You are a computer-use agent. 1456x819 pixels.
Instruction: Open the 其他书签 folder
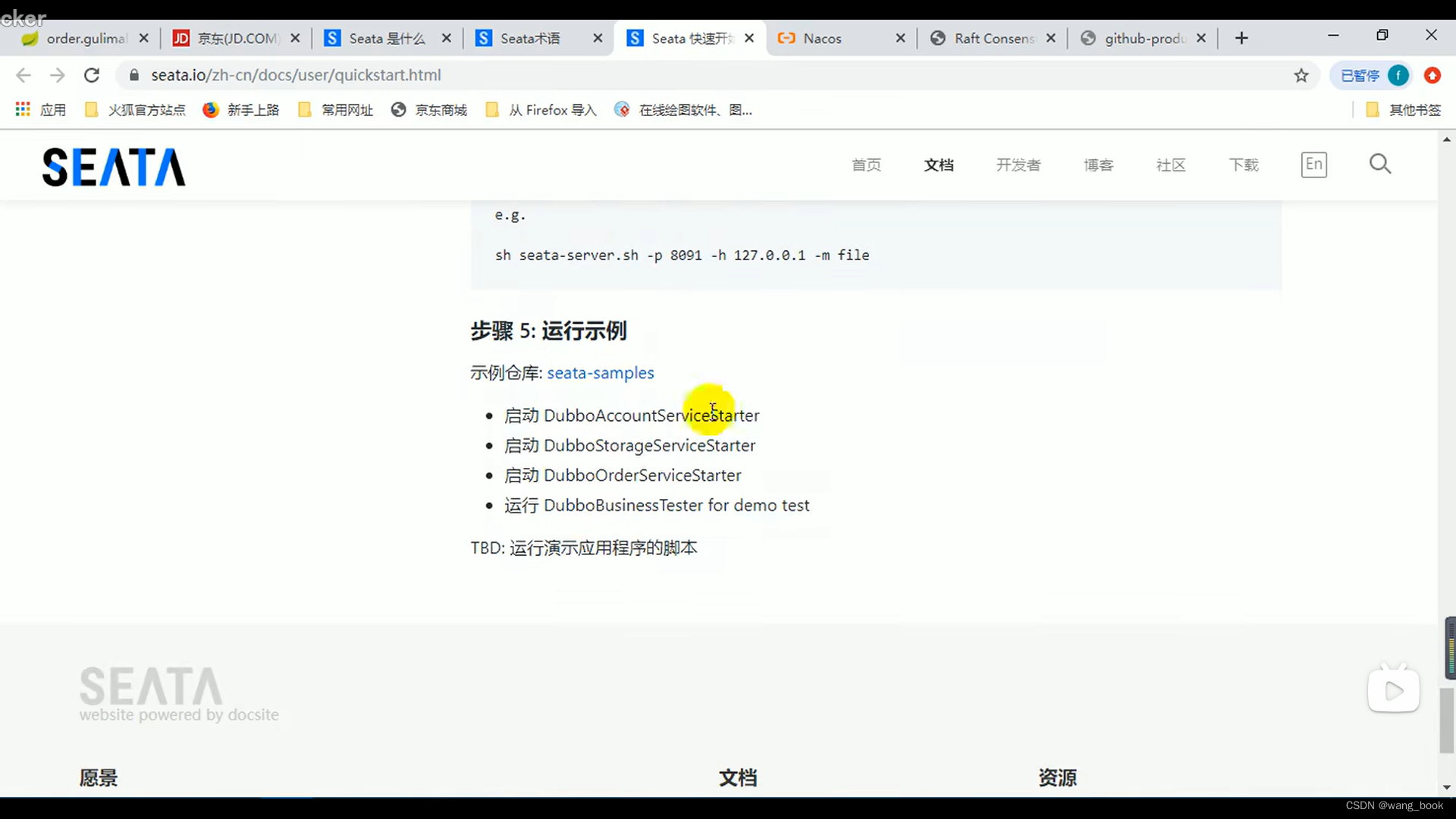pos(1404,110)
